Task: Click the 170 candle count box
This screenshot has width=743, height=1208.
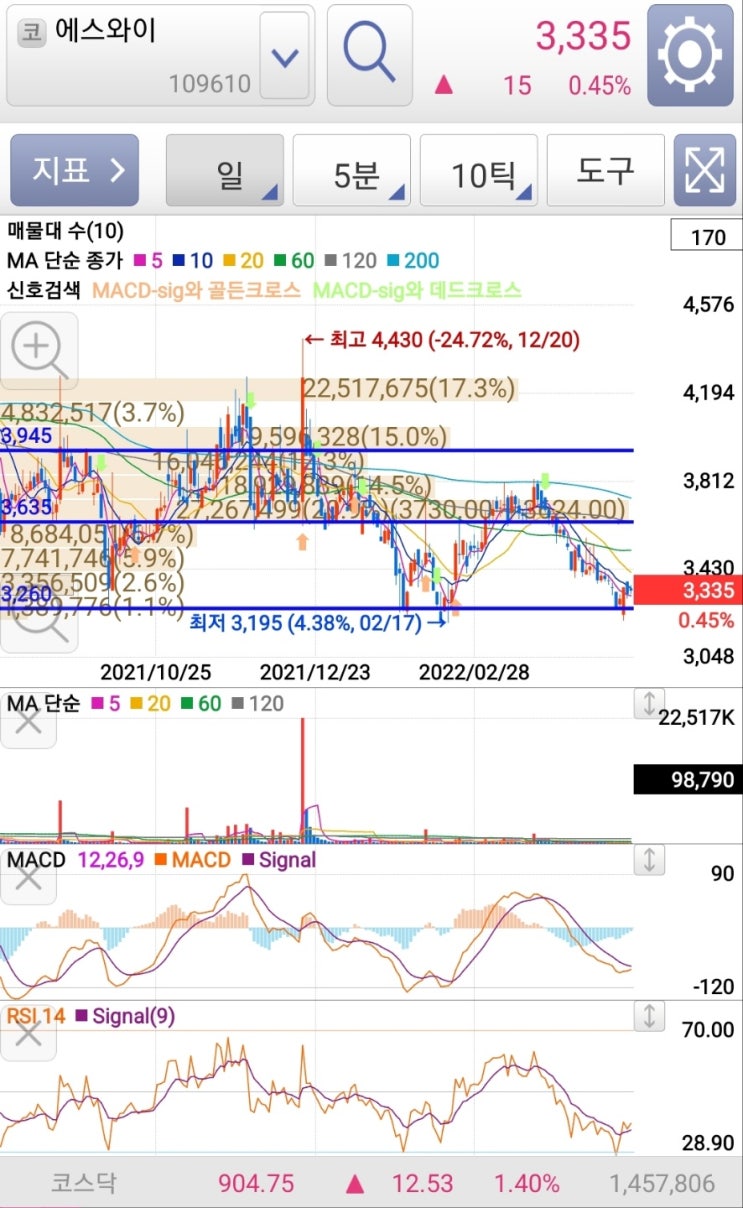Action: (x=707, y=237)
